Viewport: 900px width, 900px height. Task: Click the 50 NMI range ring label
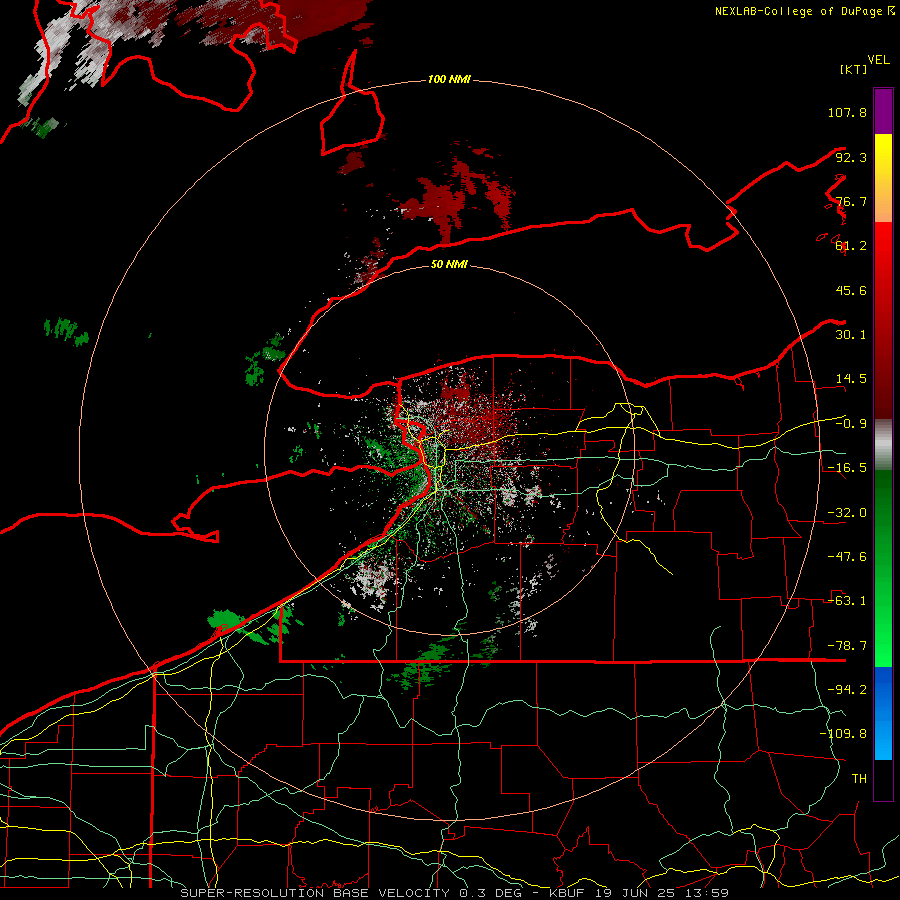pyautogui.click(x=449, y=264)
